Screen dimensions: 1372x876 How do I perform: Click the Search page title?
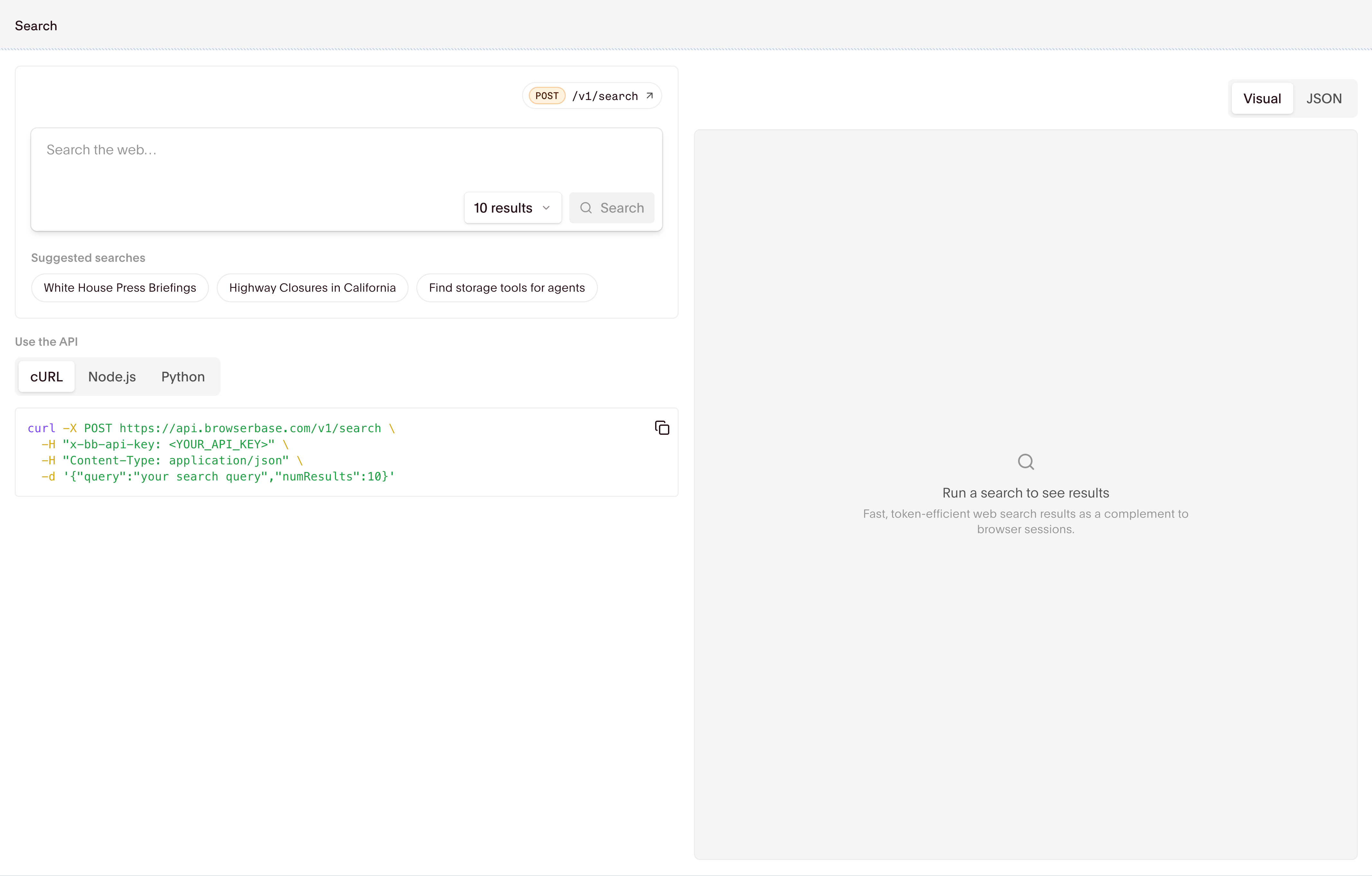point(36,26)
